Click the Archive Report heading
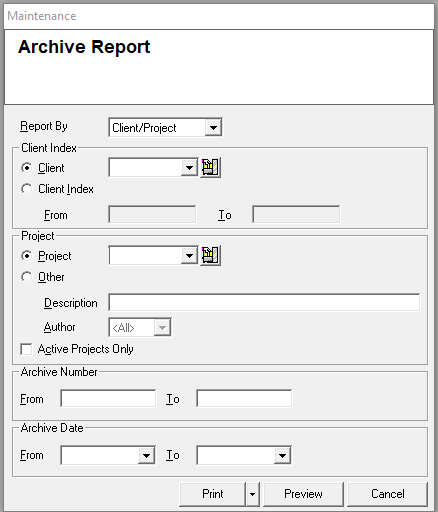Screen dimensions: 438x512 click(84, 47)
